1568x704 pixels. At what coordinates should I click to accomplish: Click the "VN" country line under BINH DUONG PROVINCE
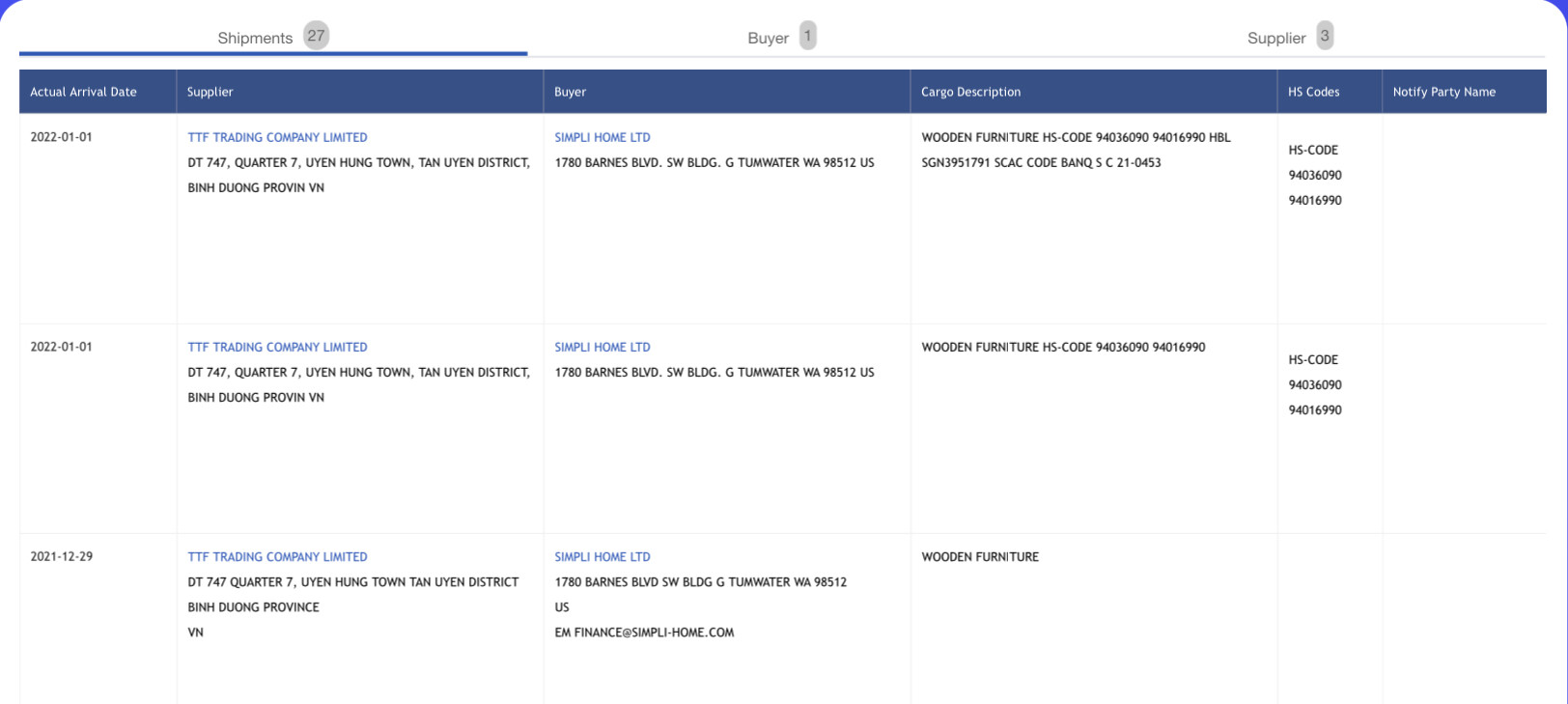pos(195,633)
